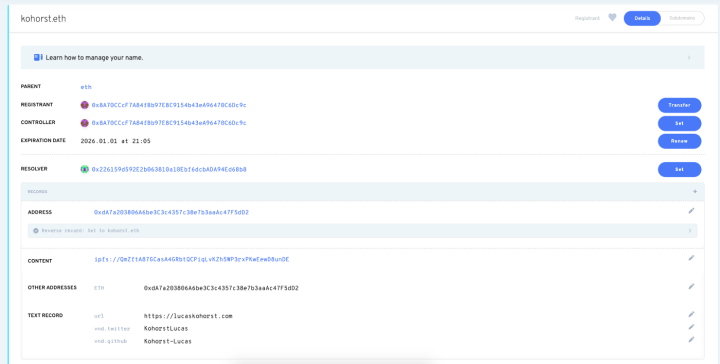Click the 'url' key label
Screen dimensions: 720x364
pyautogui.click(x=99, y=316)
